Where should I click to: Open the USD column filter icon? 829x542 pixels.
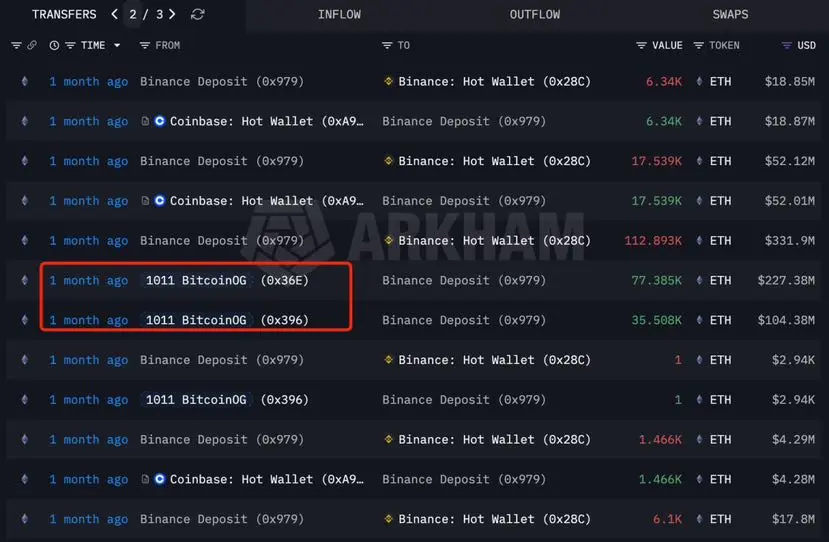pos(787,45)
